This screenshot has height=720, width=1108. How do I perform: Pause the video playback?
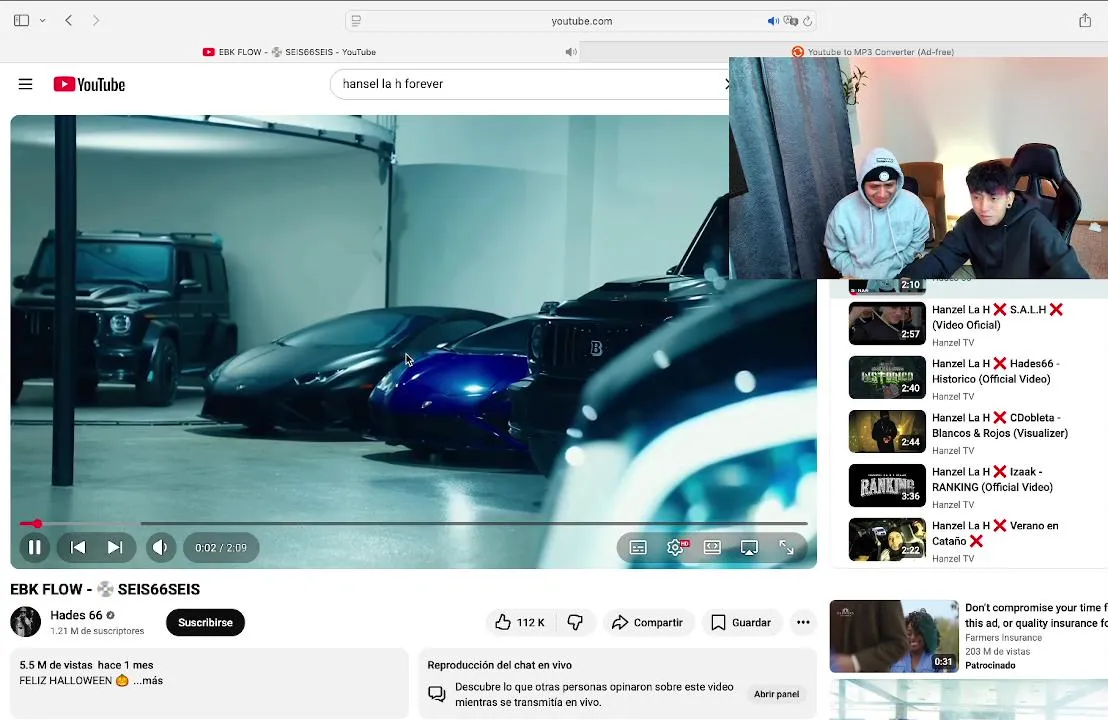pos(35,547)
